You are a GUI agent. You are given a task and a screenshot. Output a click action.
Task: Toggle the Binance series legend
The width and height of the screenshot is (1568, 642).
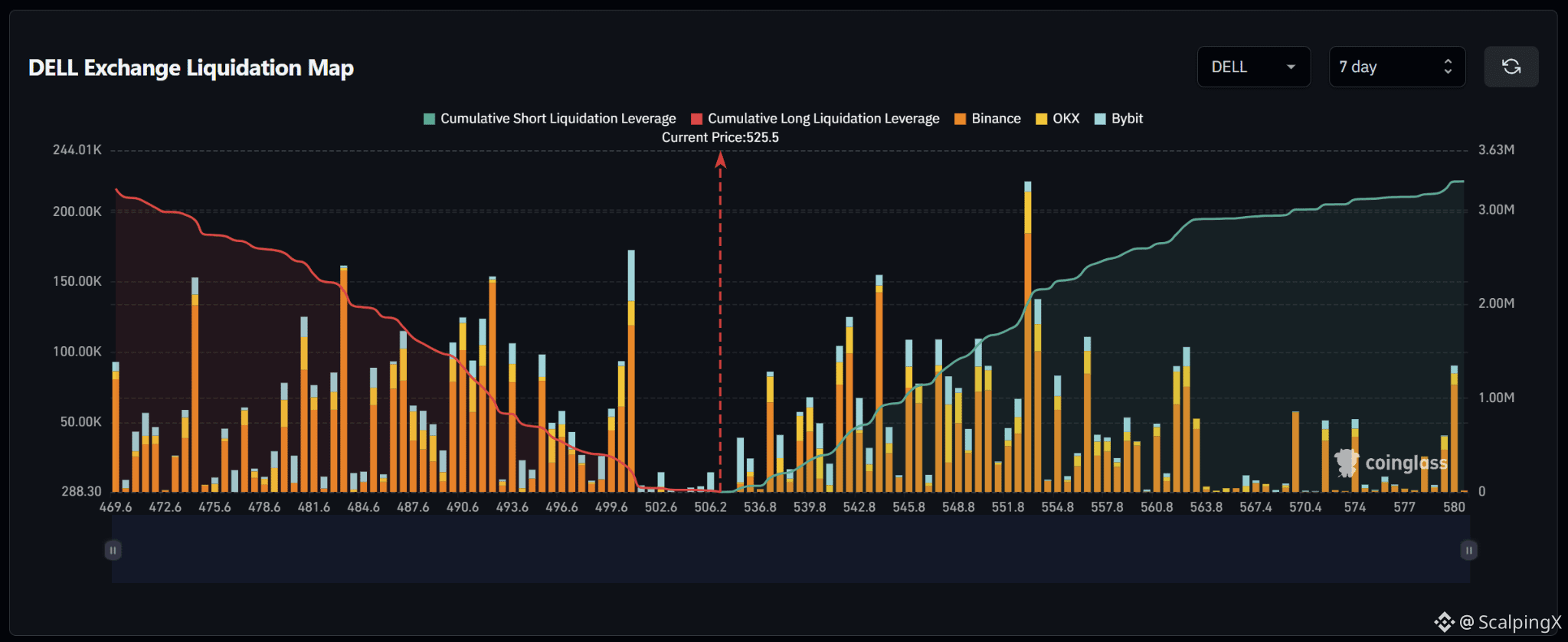click(x=987, y=119)
